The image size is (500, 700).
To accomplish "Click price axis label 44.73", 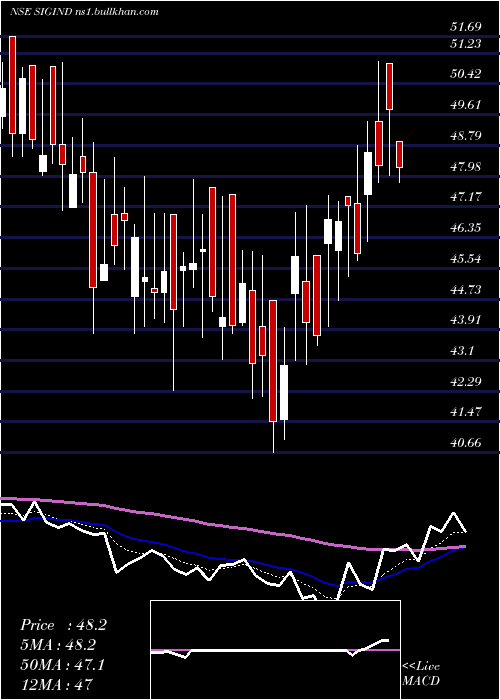I will [466, 290].
